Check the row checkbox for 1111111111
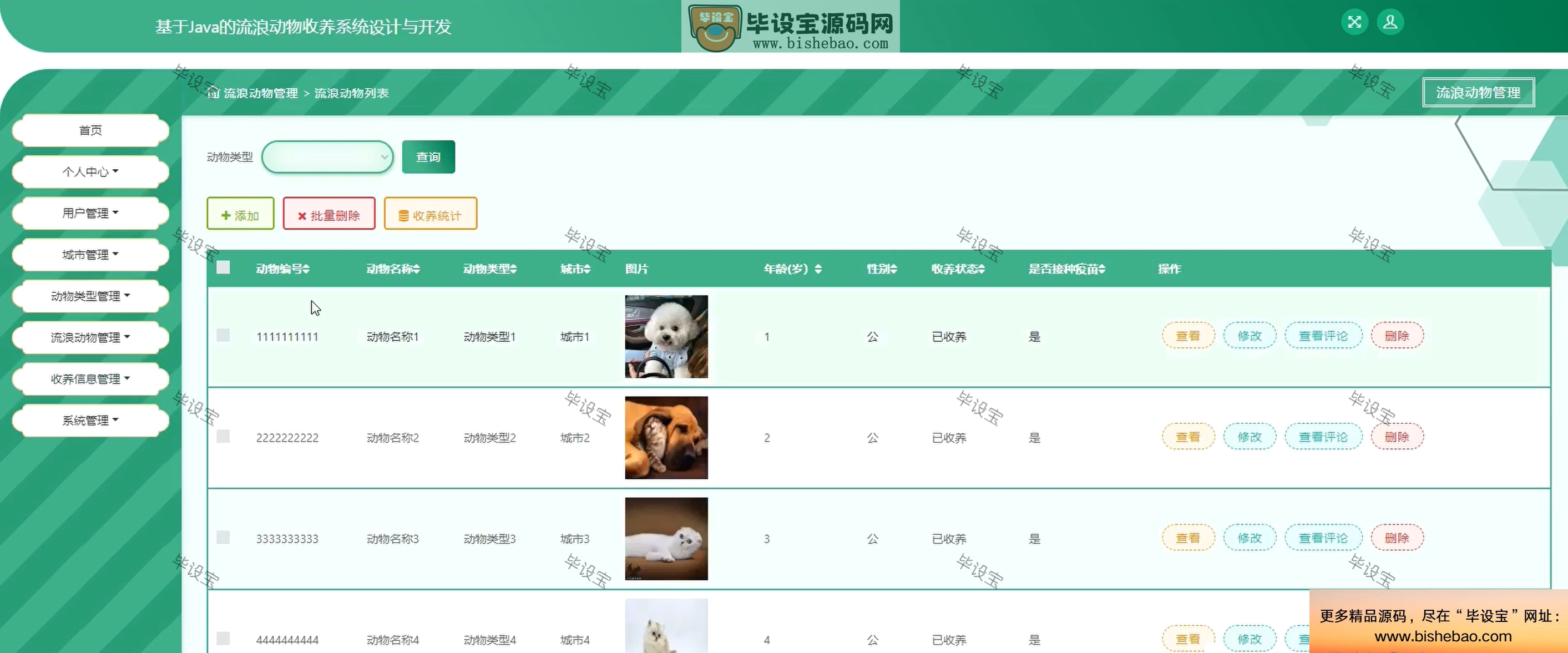The height and width of the screenshot is (653, 1568). [x=224, y=335]
